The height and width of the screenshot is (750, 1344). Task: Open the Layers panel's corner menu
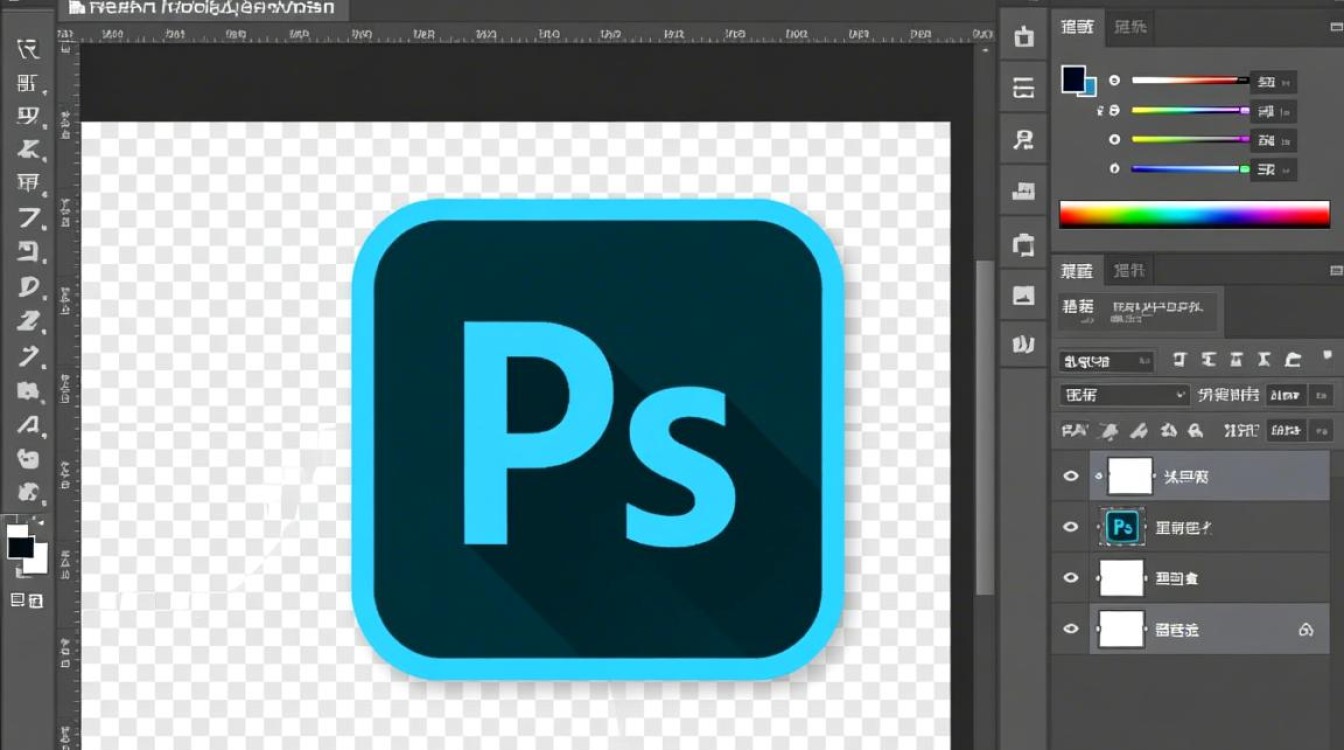(x=1336, y=270)
